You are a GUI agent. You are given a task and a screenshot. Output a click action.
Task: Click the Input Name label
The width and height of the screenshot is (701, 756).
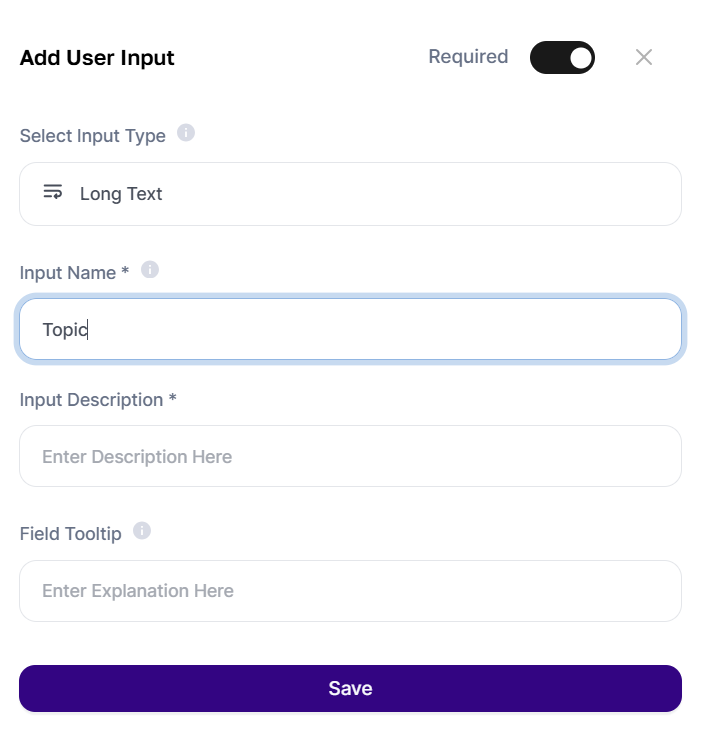click(74, 273)
